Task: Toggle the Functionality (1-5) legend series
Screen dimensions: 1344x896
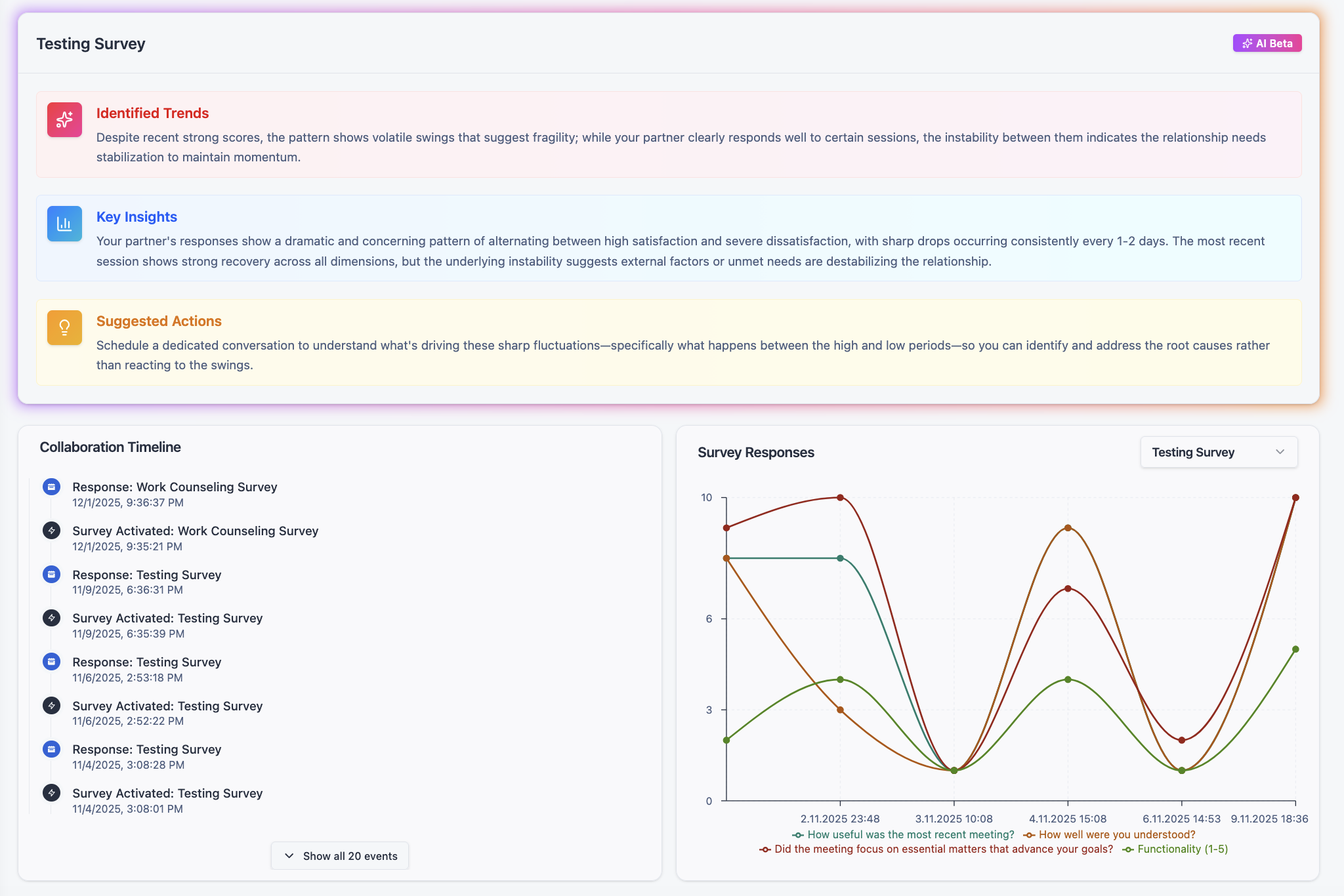Action: [x=1175, y=849]
